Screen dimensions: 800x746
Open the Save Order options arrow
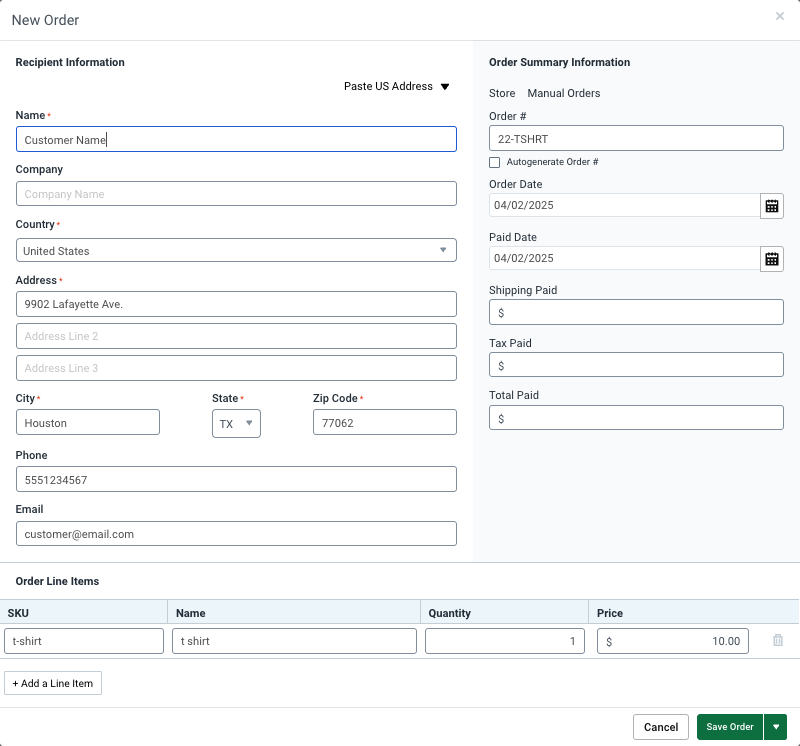click(776, 727)
